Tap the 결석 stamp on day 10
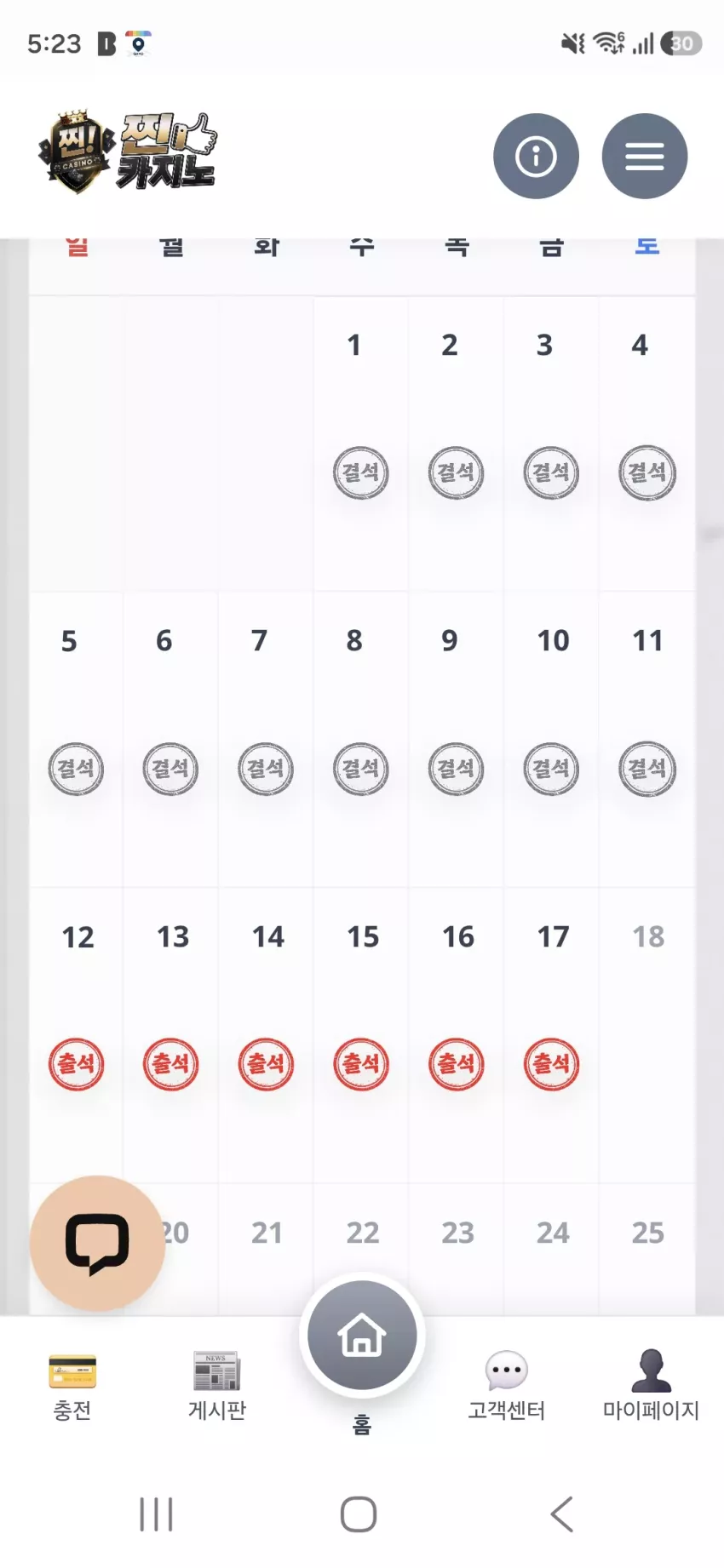 551,769
